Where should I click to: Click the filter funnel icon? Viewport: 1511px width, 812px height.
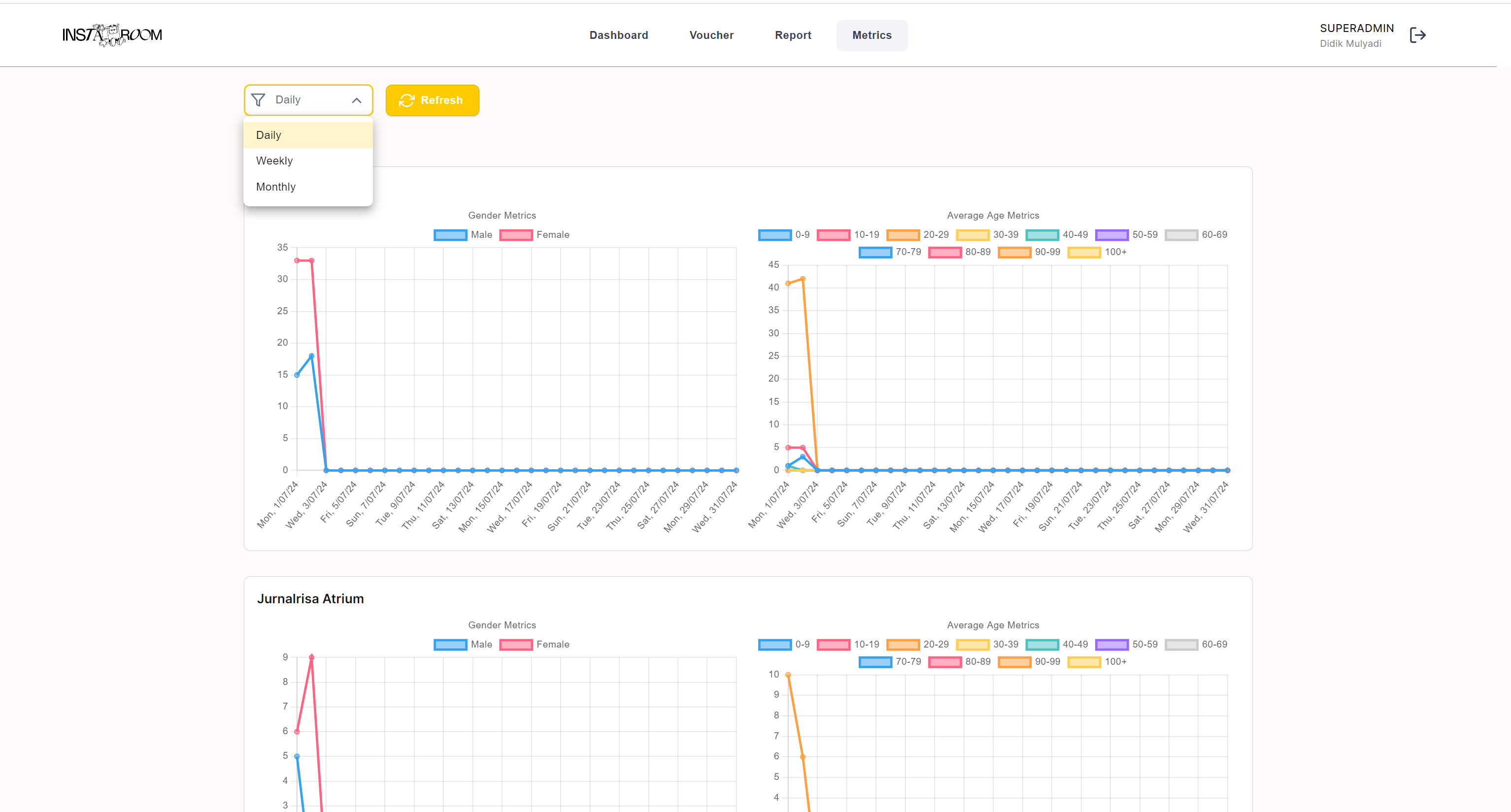pos(258,100)
